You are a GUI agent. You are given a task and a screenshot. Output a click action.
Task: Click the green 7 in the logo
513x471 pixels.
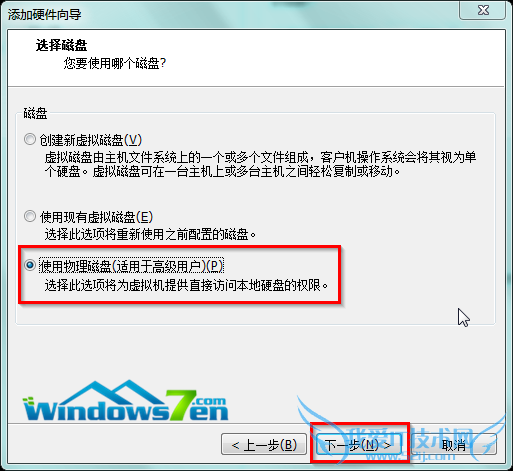click(180, 404)
